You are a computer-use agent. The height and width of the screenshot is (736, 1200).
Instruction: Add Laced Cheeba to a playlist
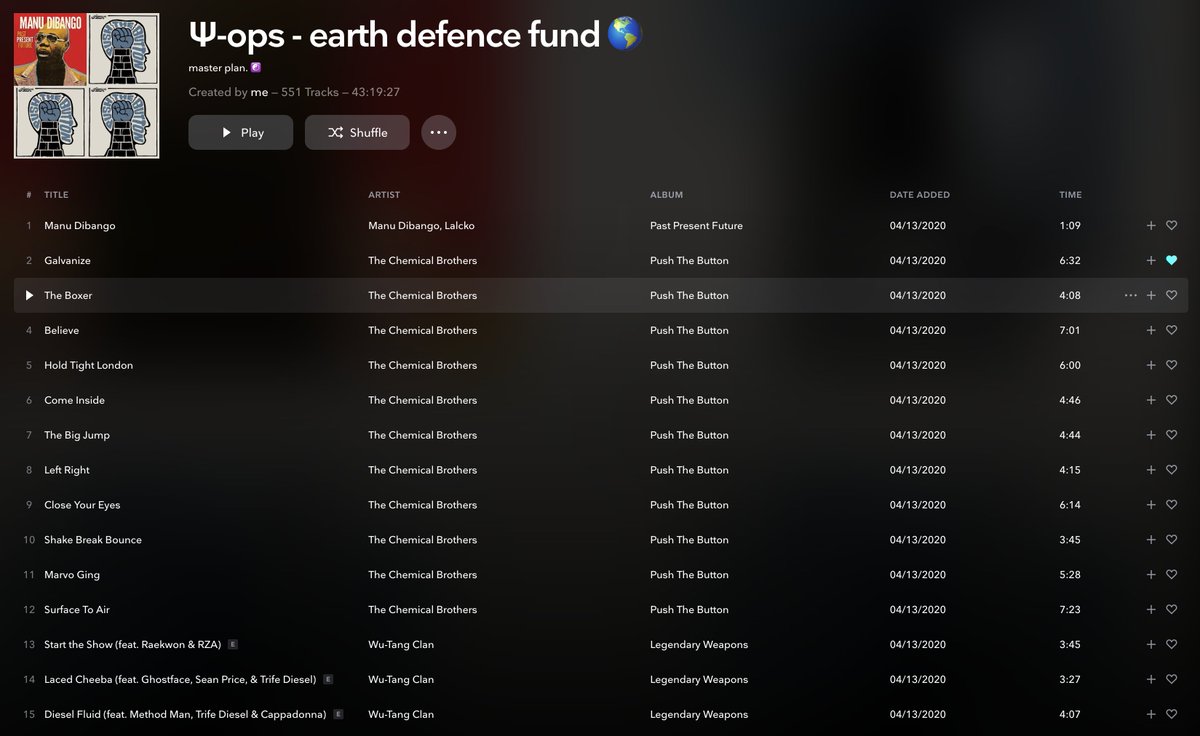(x=1151, y=680)
